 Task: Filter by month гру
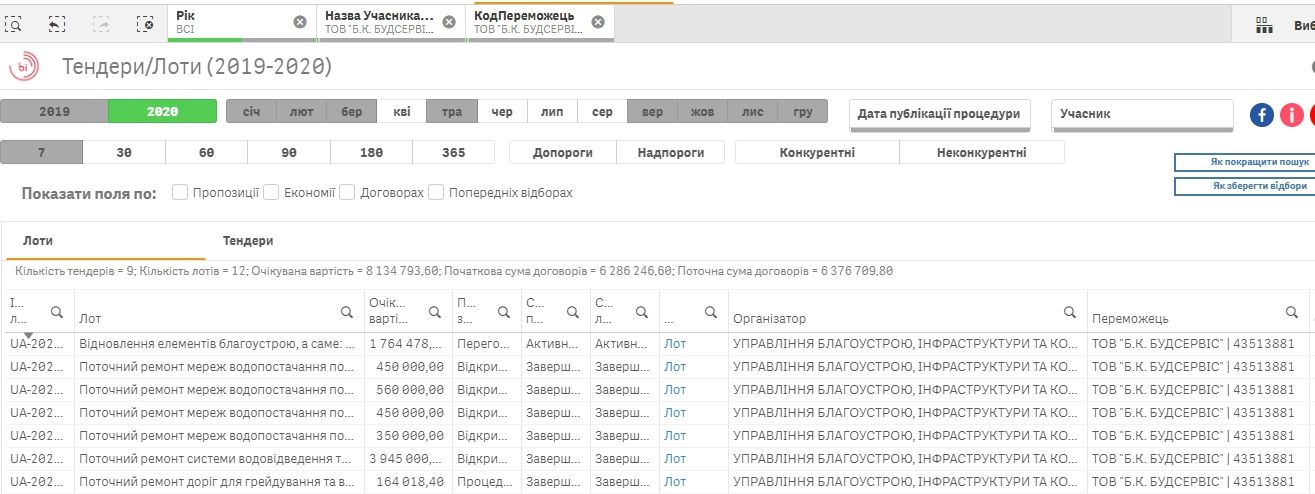pyautogui.click(x=803, y=112)
